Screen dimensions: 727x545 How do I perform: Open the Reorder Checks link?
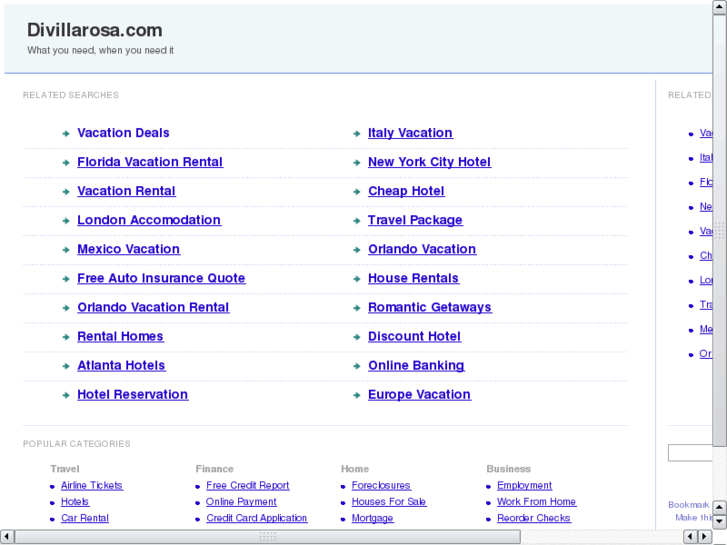point(534,518)
